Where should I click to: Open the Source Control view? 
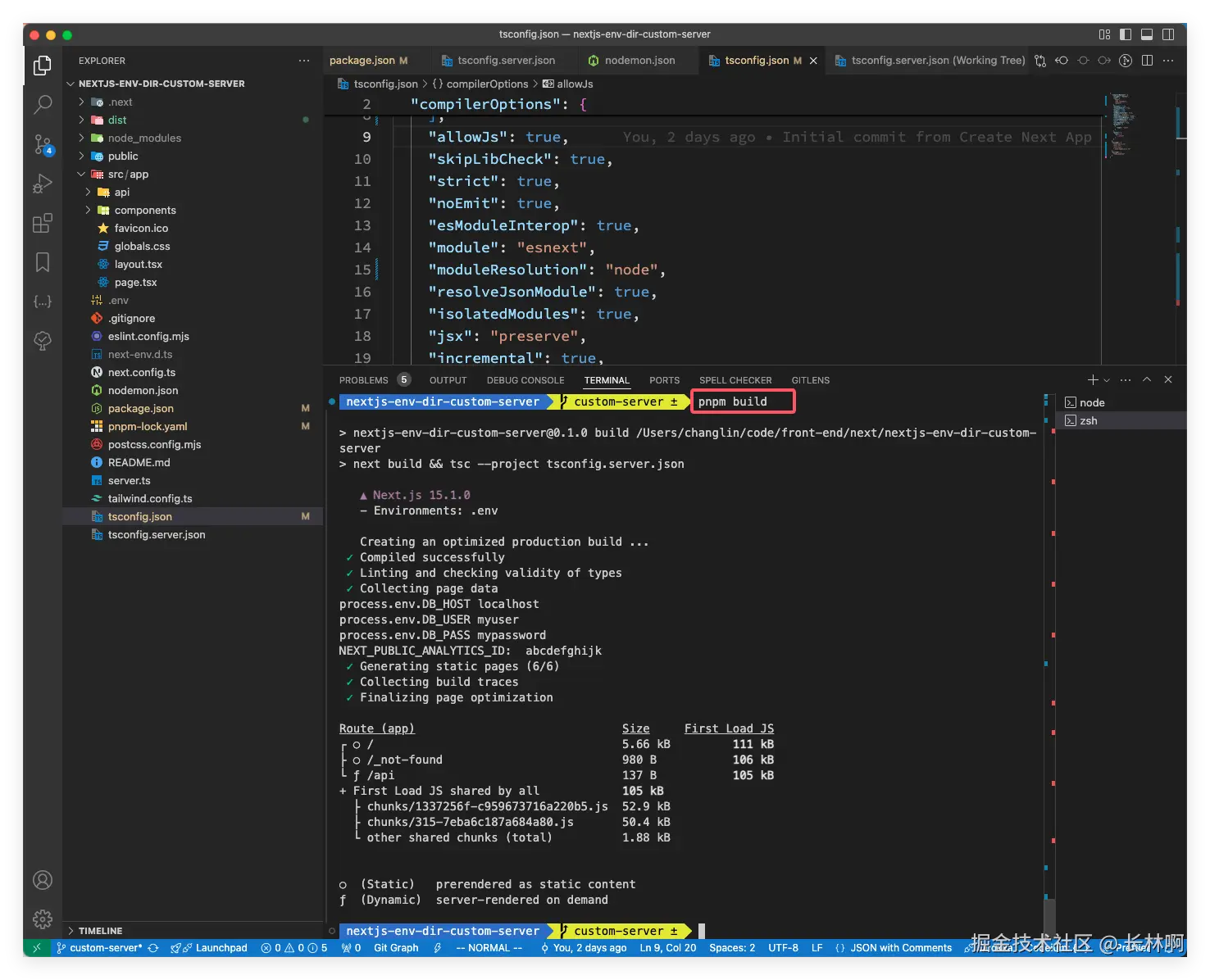(x=43, y=144)
